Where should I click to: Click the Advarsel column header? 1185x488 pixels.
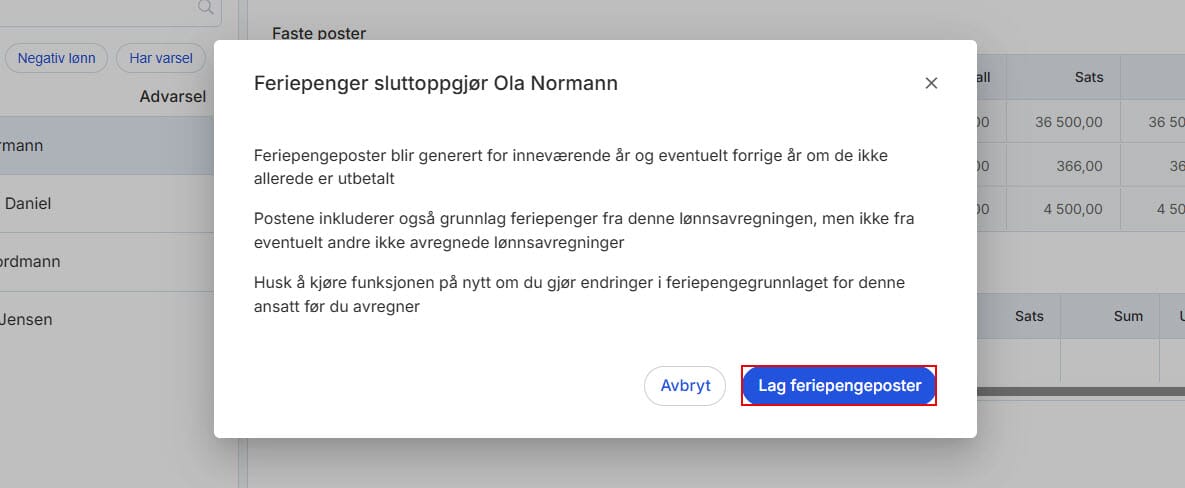pyautogui.click(x=172, y=97)
